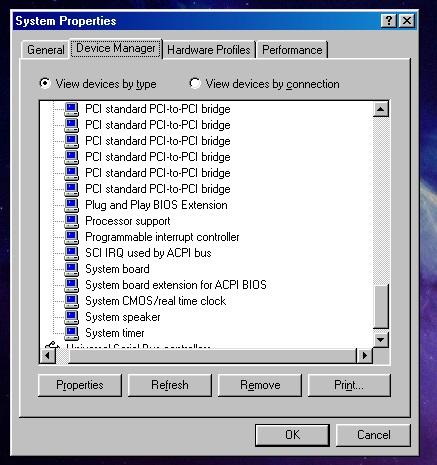Click the System speaker device icon
The width and height of the screenshot is (437, 465).
tap(71, 317)
